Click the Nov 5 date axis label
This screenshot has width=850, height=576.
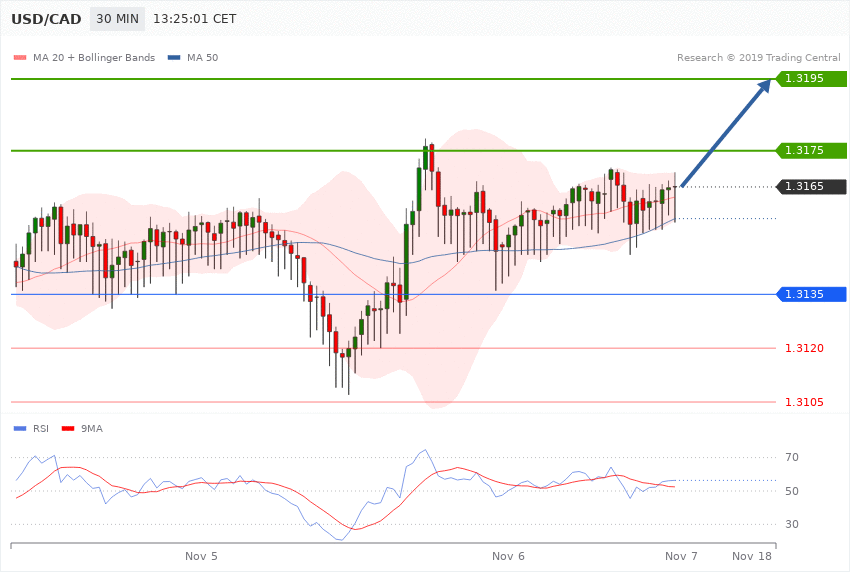tap(201, 556)
